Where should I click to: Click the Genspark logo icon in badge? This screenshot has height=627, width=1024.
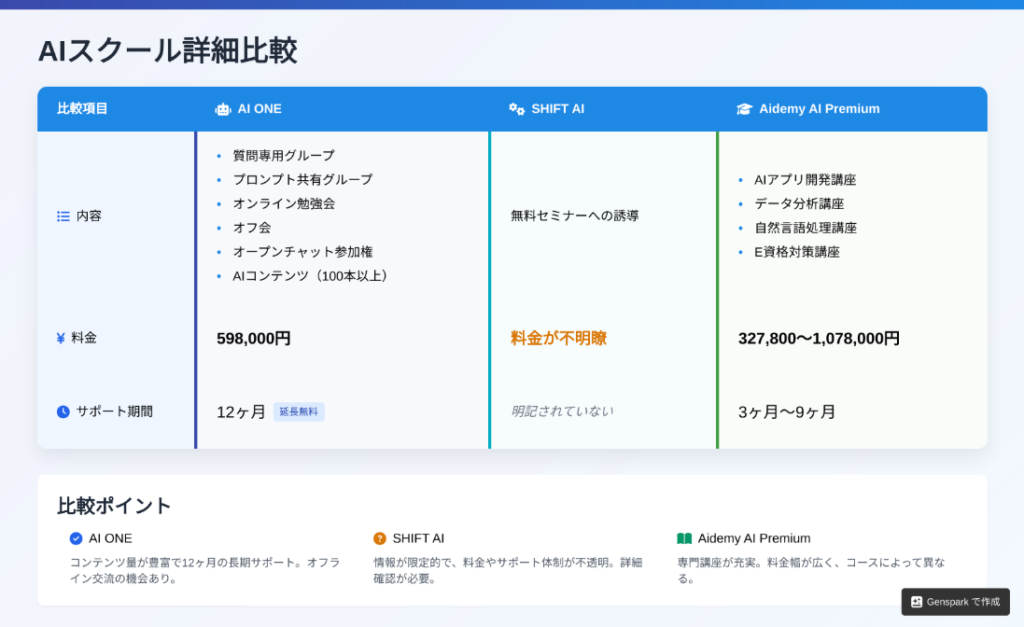916,602
